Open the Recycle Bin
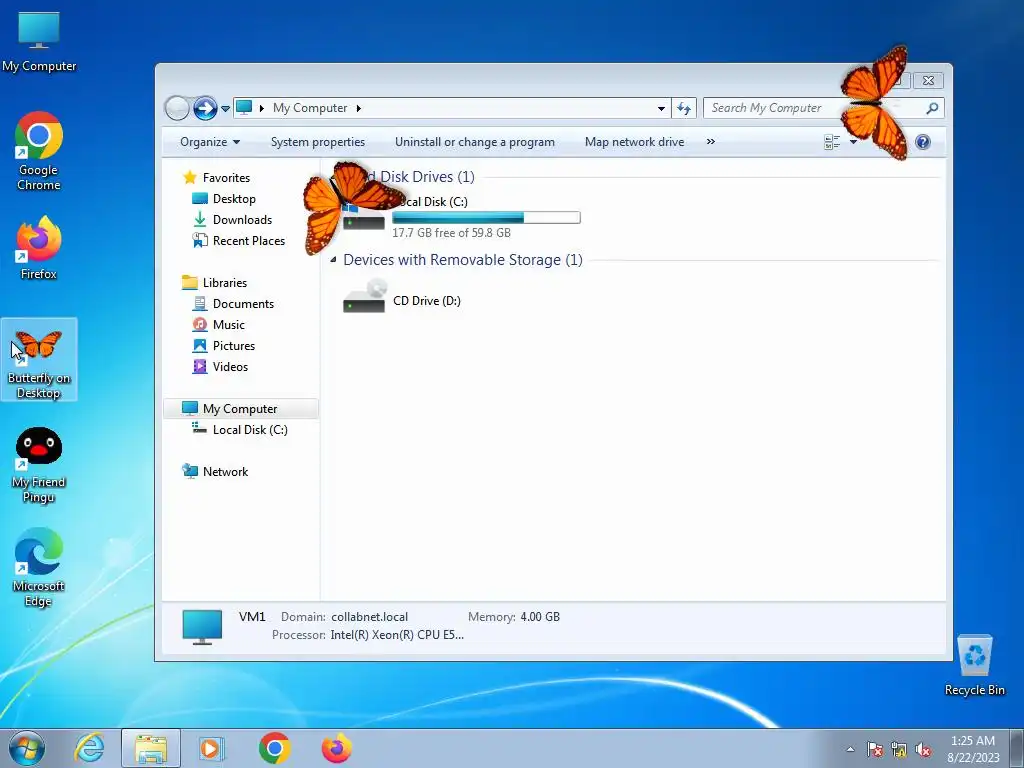Screen dimensions: 1024x768 (974, 665)
